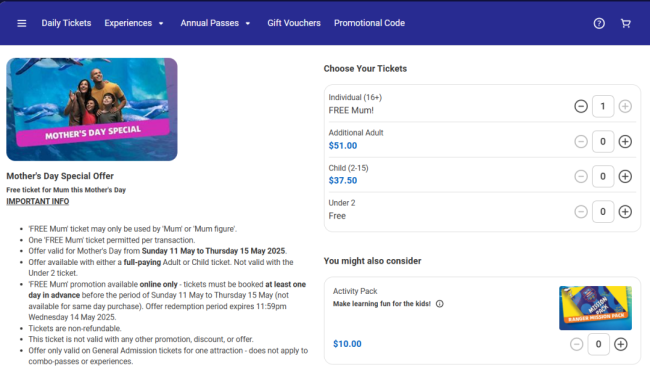This screenshot has width=650, height=368.
Task: Open the help question mark icon
Action: point(599,23)
